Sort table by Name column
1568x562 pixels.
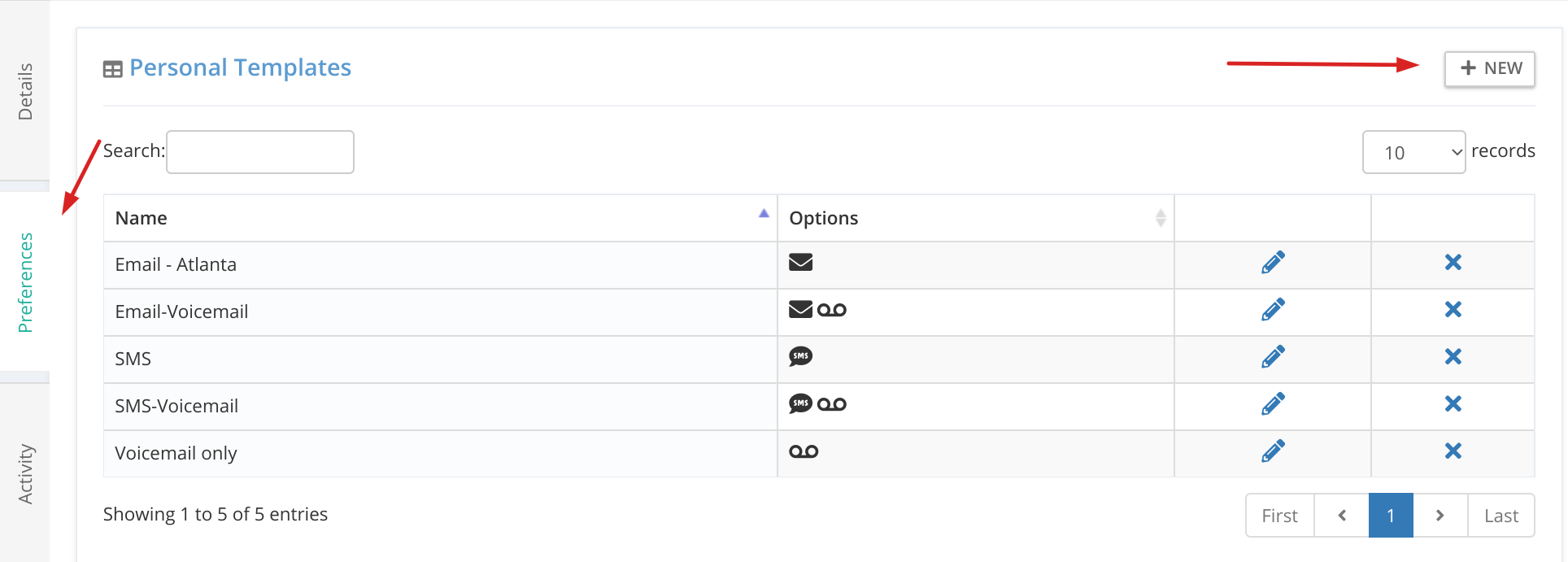[x=440, y=218]
